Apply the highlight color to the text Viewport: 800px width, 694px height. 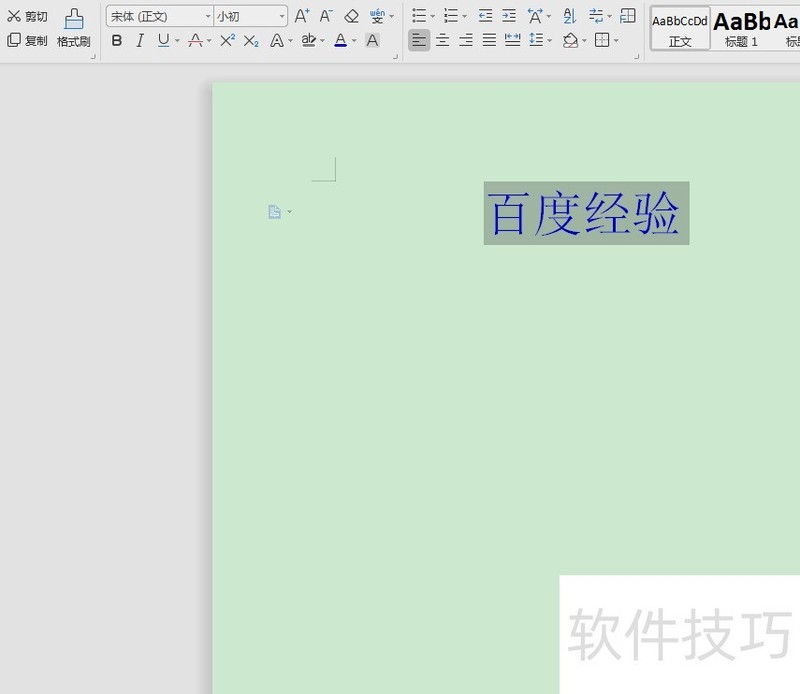(x=309, y=40)
